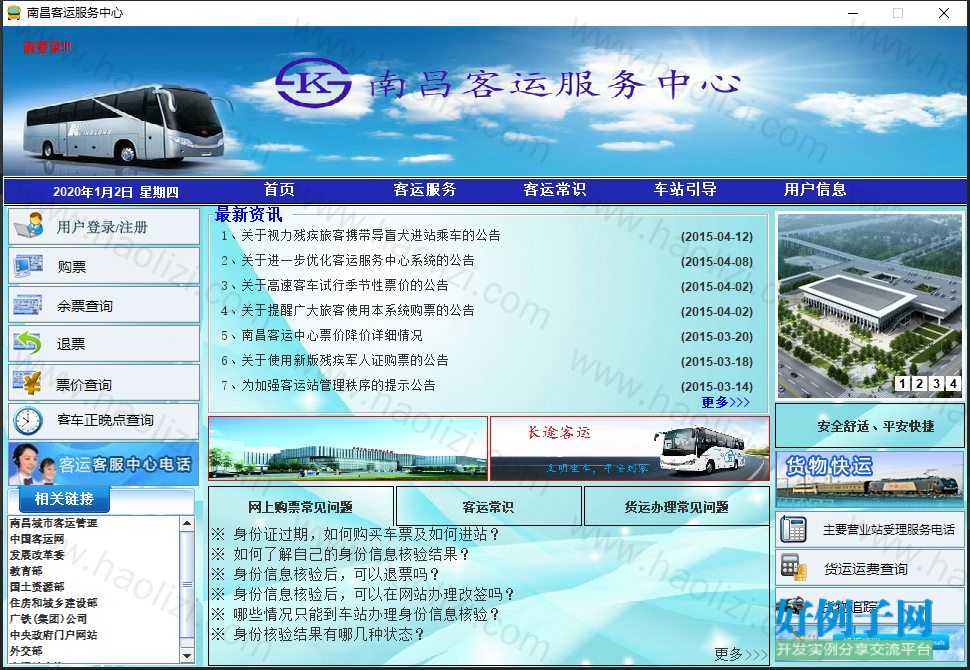970x670 pixels.
Task: Click the bus app icon in title bar
Action: 13,12
